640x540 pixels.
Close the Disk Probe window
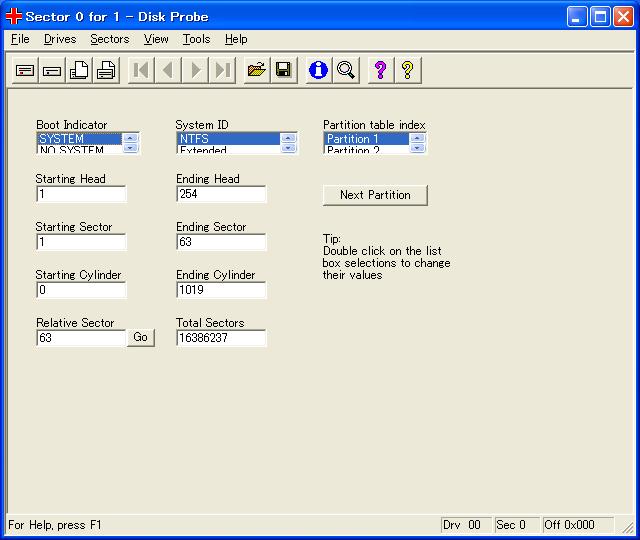coord(624,17)
